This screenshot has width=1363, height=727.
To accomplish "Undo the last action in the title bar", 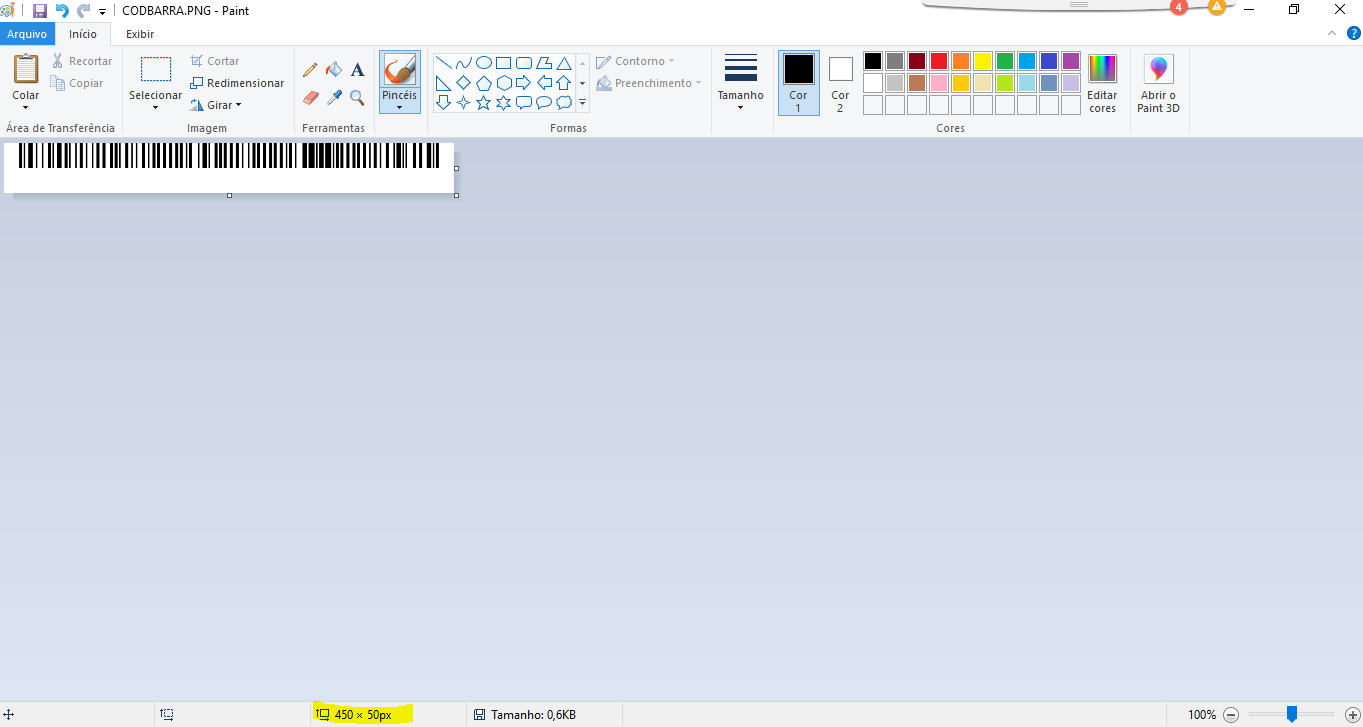I will tap(62, 11).
